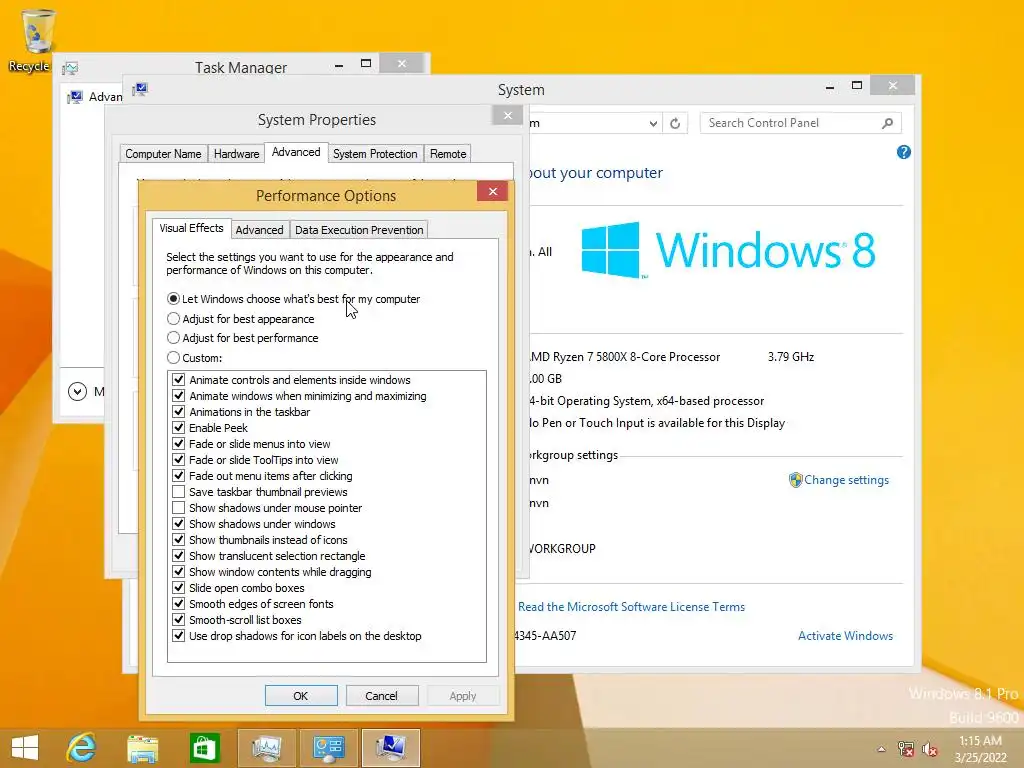Focus the Search Control Panel field
The width and height of the screenshot is (1024, 768).
tap(800, 123)
